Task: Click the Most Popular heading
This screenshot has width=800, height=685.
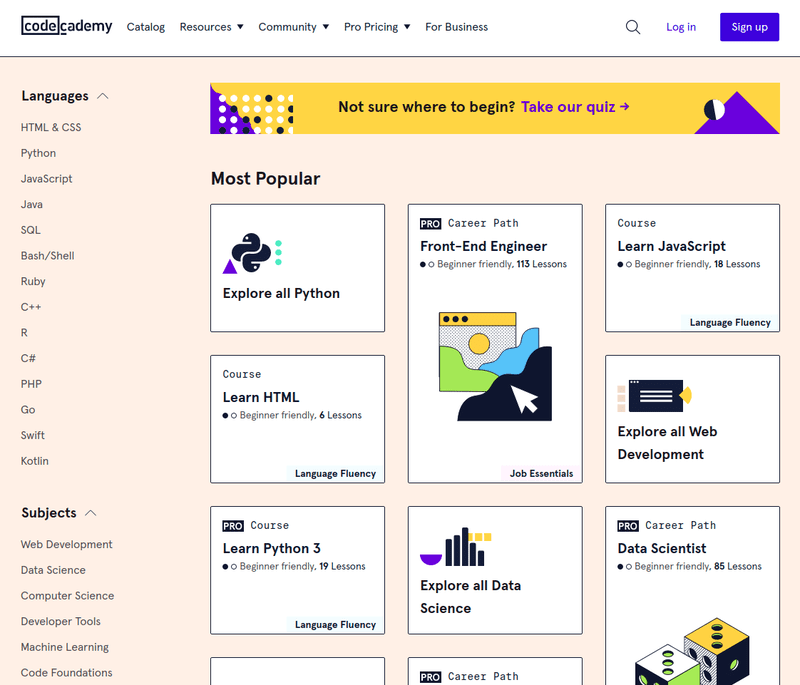Action: (265, 179)
